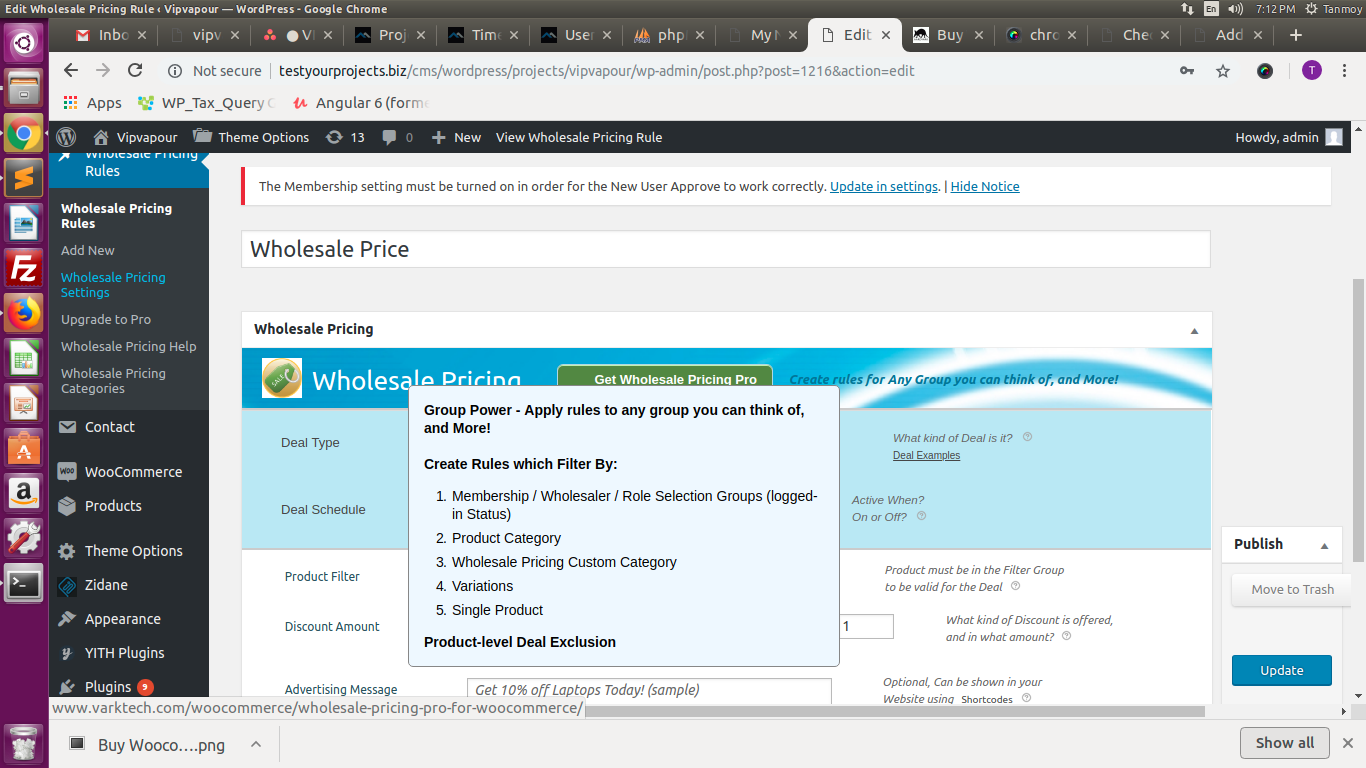
Task: Click the help icon beside 'and in what amount?'
Action: pyautogui.click(x=1066, y=636)
